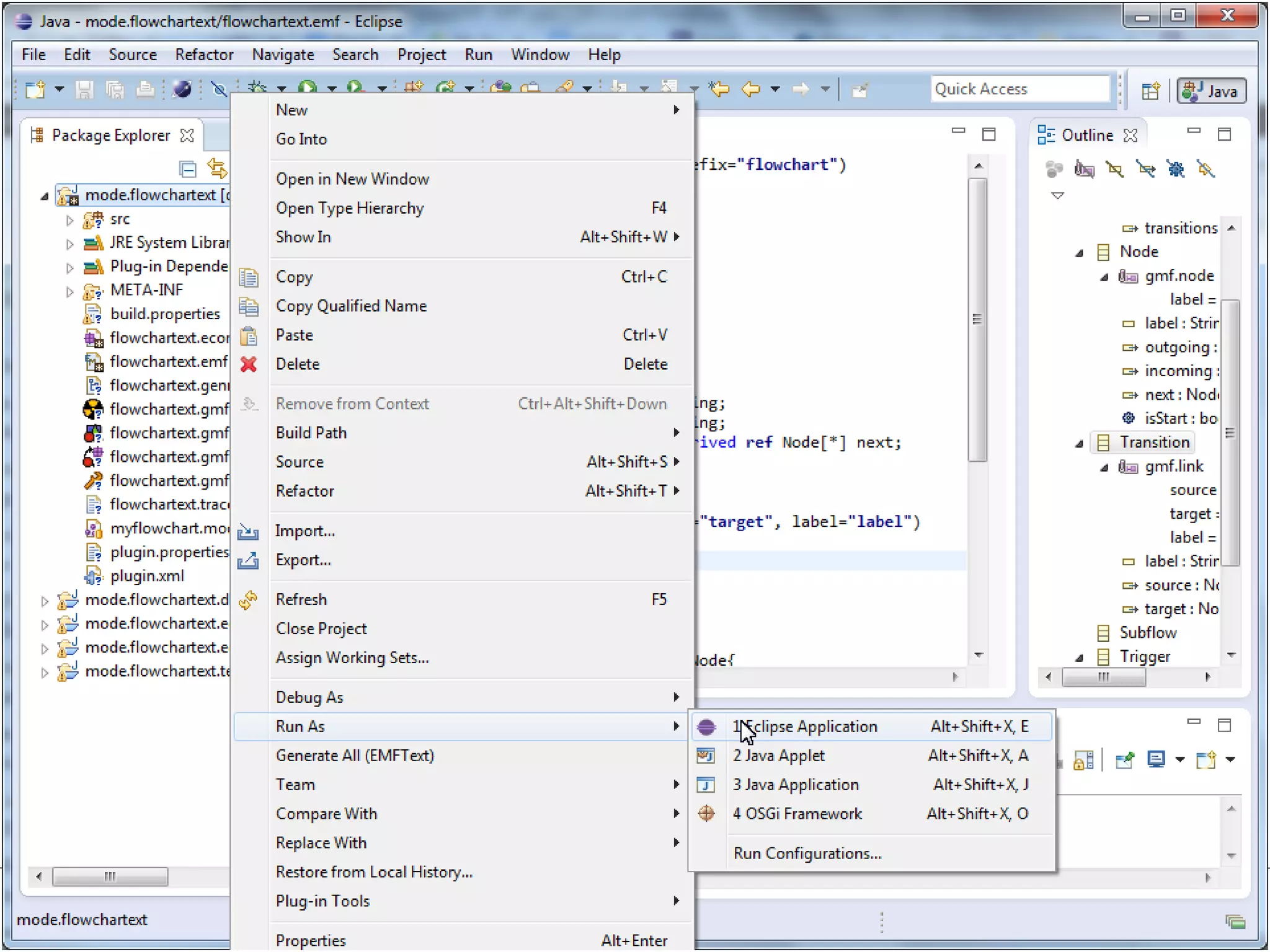1270x952 pixels.
Task: Switch to the Java perspective button
Action: pos(1211,91)
